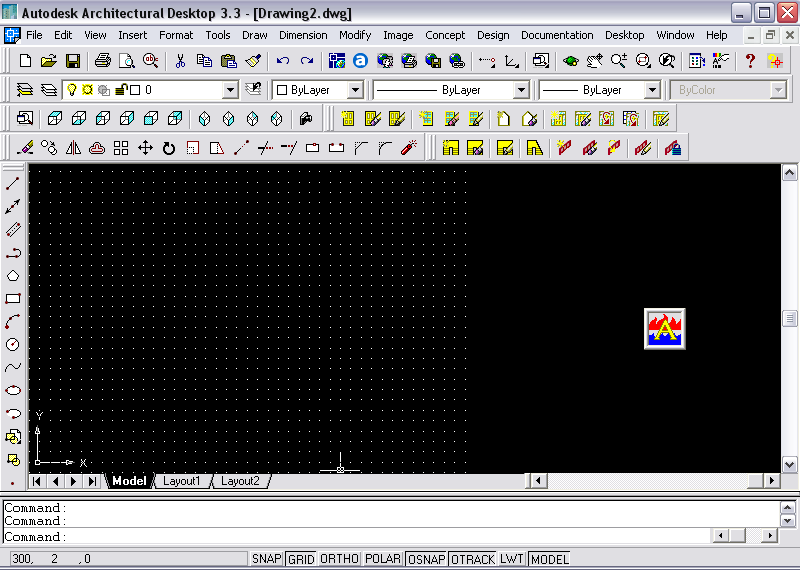Open the Draw menu
This screenshot has height=570, width=800.
pyautogui.click(x=255, y=35)
